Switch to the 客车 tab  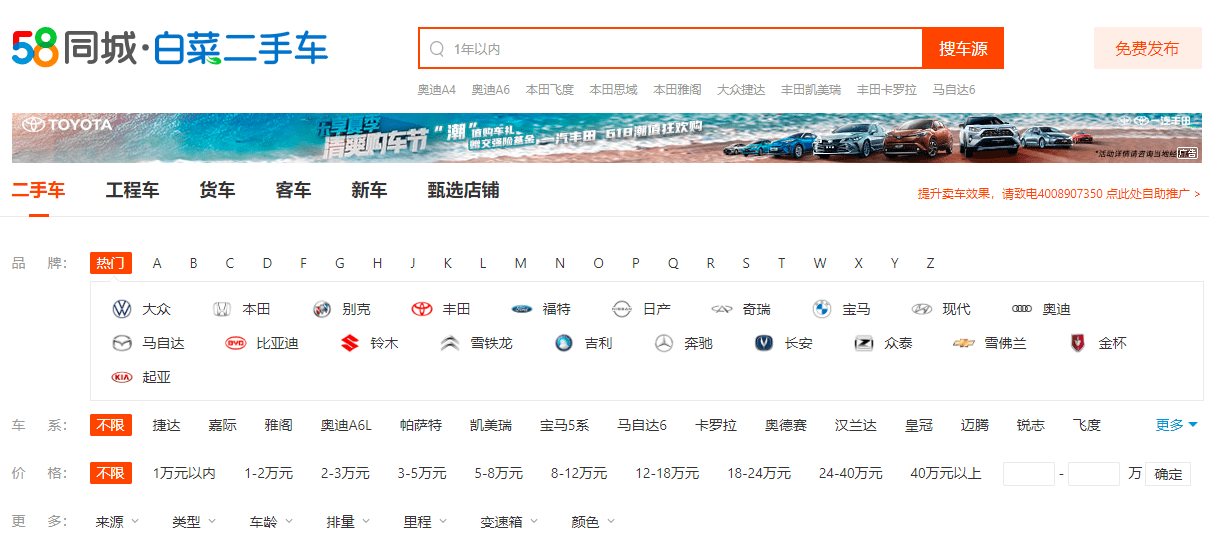[x=293, y=190]
